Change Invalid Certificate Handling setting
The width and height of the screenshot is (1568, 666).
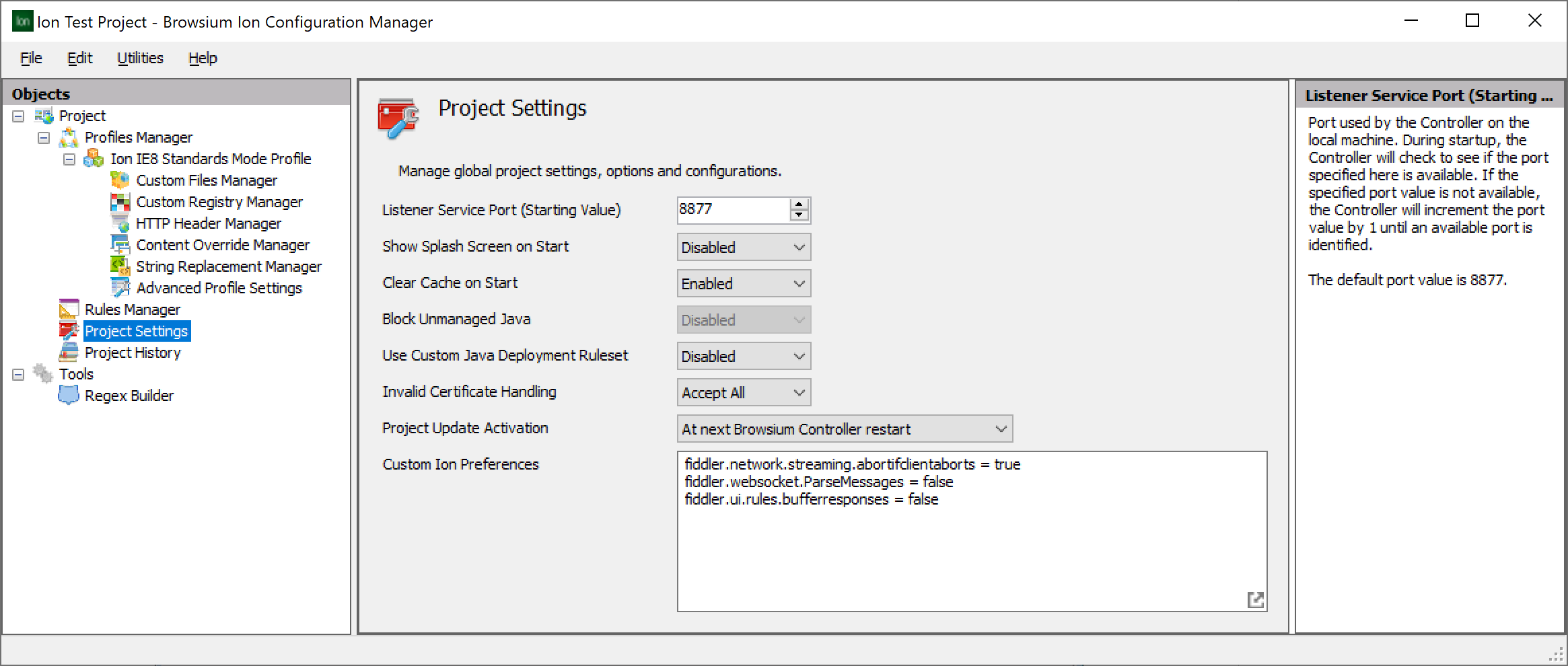click(x=743, y=392)
